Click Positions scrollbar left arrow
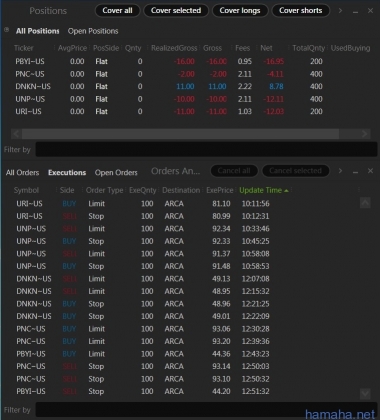380x420 pixels. point(16,134)
